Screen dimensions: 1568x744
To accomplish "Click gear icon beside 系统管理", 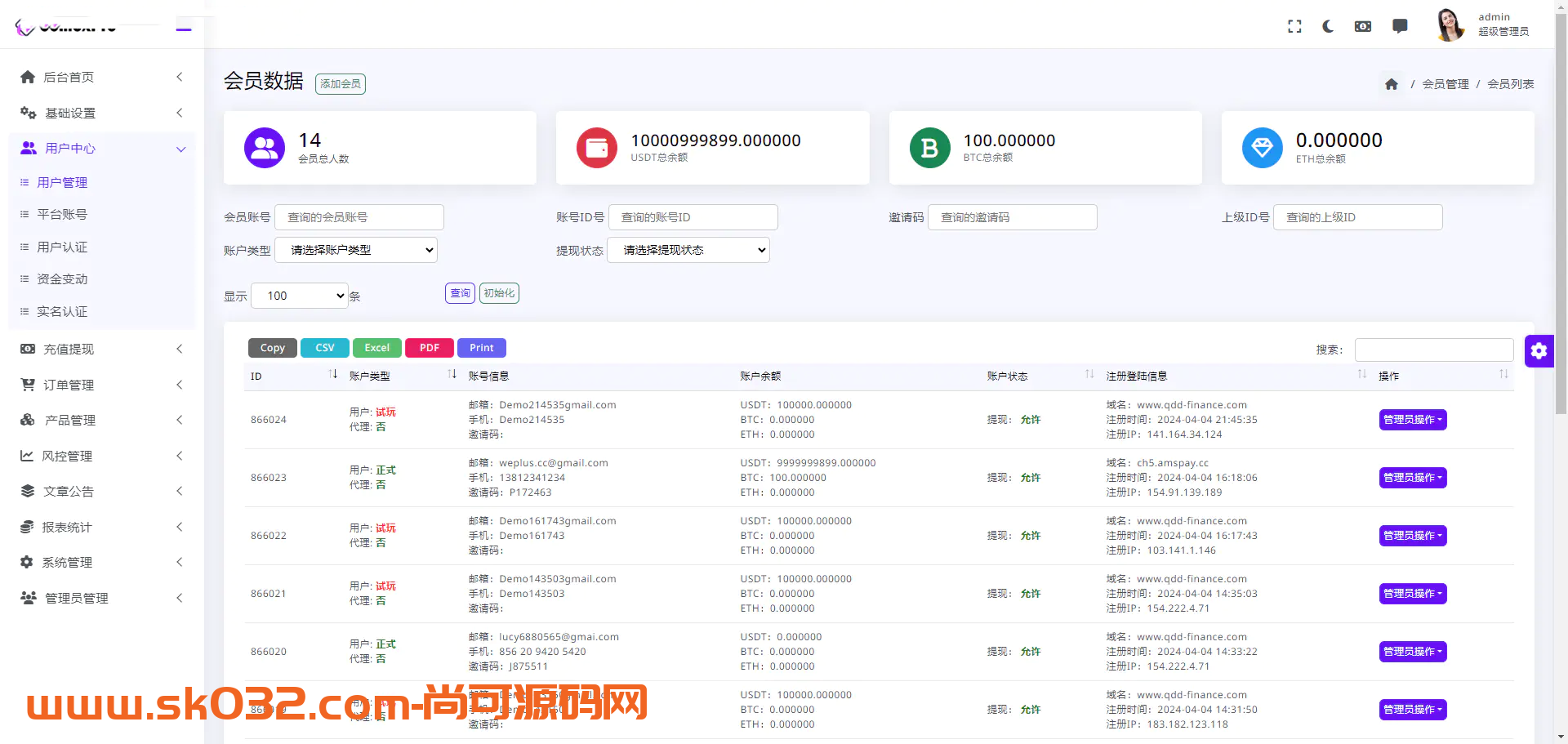I will tap(27, 562).
